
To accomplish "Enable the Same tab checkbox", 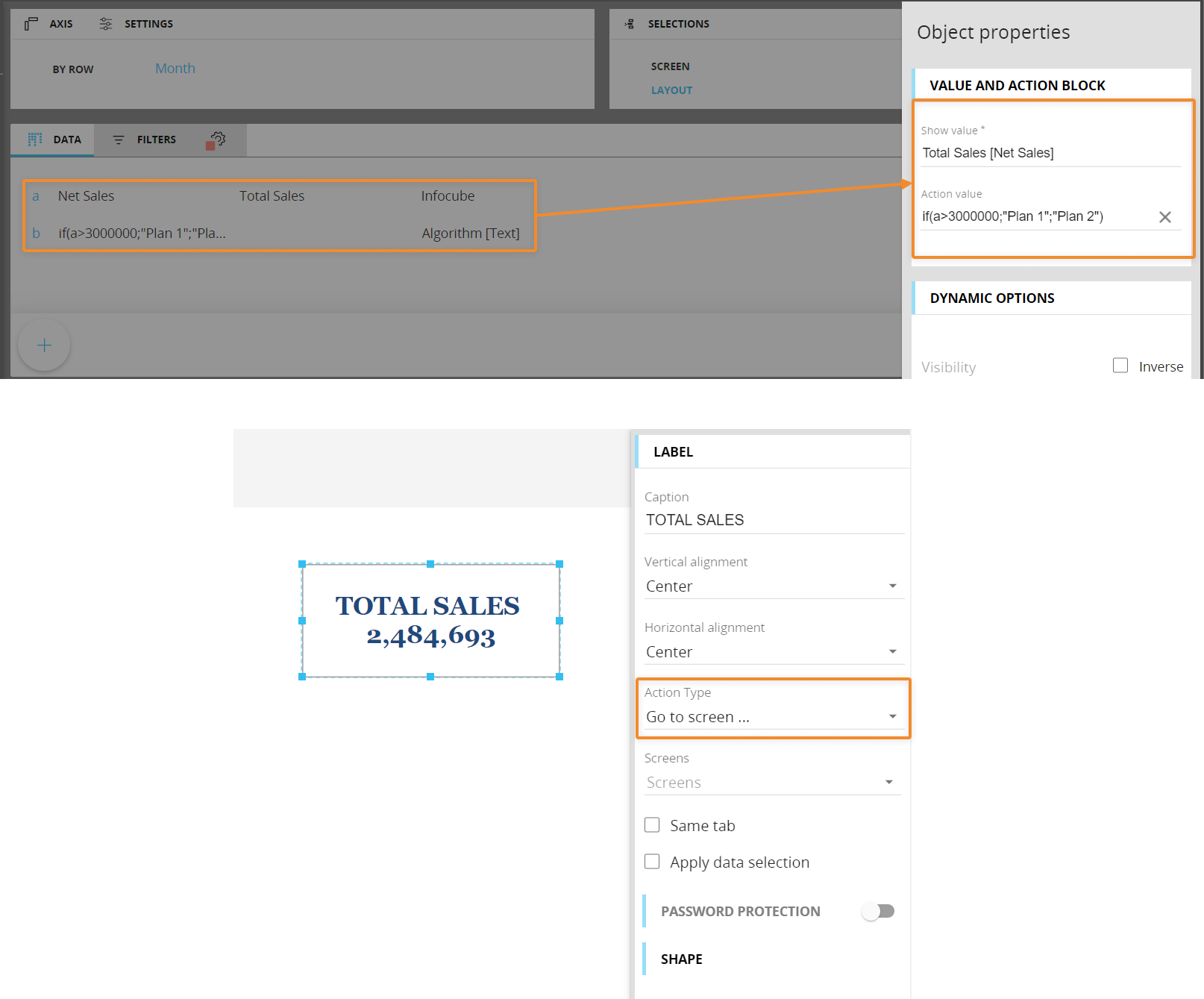I will 652,825.
